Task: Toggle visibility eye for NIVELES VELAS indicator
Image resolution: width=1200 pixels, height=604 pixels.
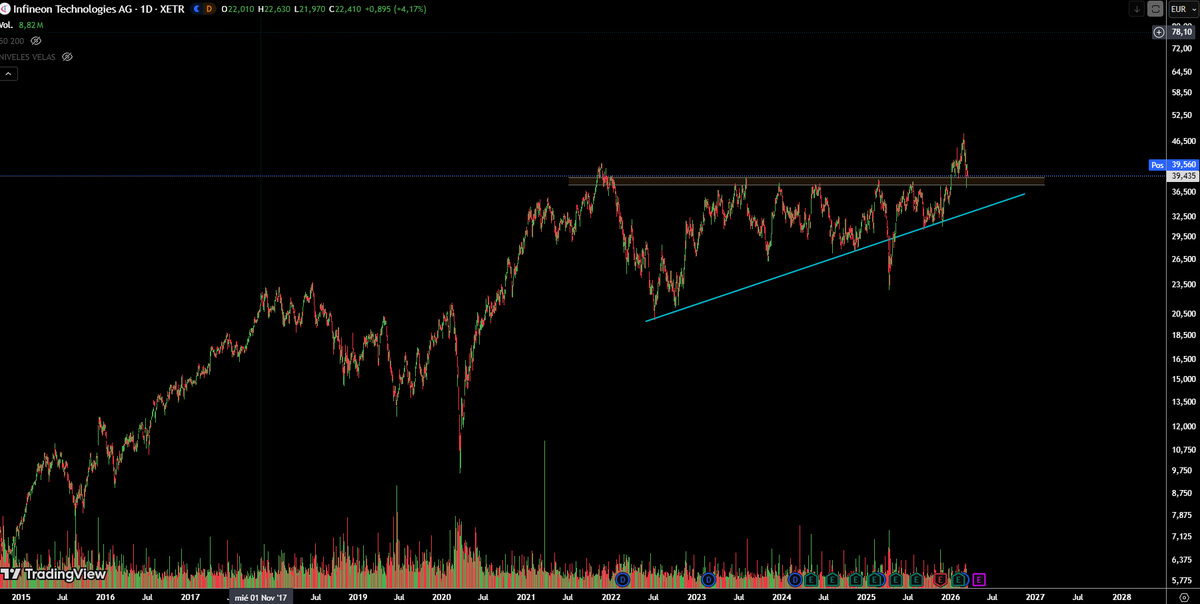Action: pyautogui.click(x=67, y=57)
